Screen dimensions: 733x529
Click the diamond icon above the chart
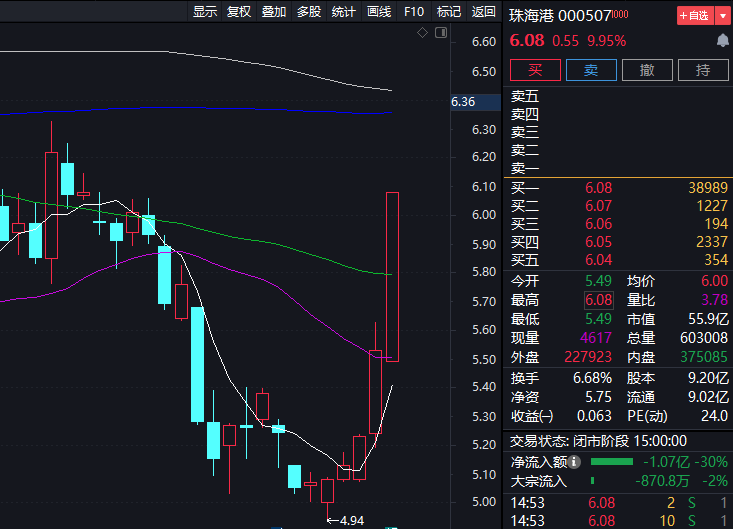(423, 34)
